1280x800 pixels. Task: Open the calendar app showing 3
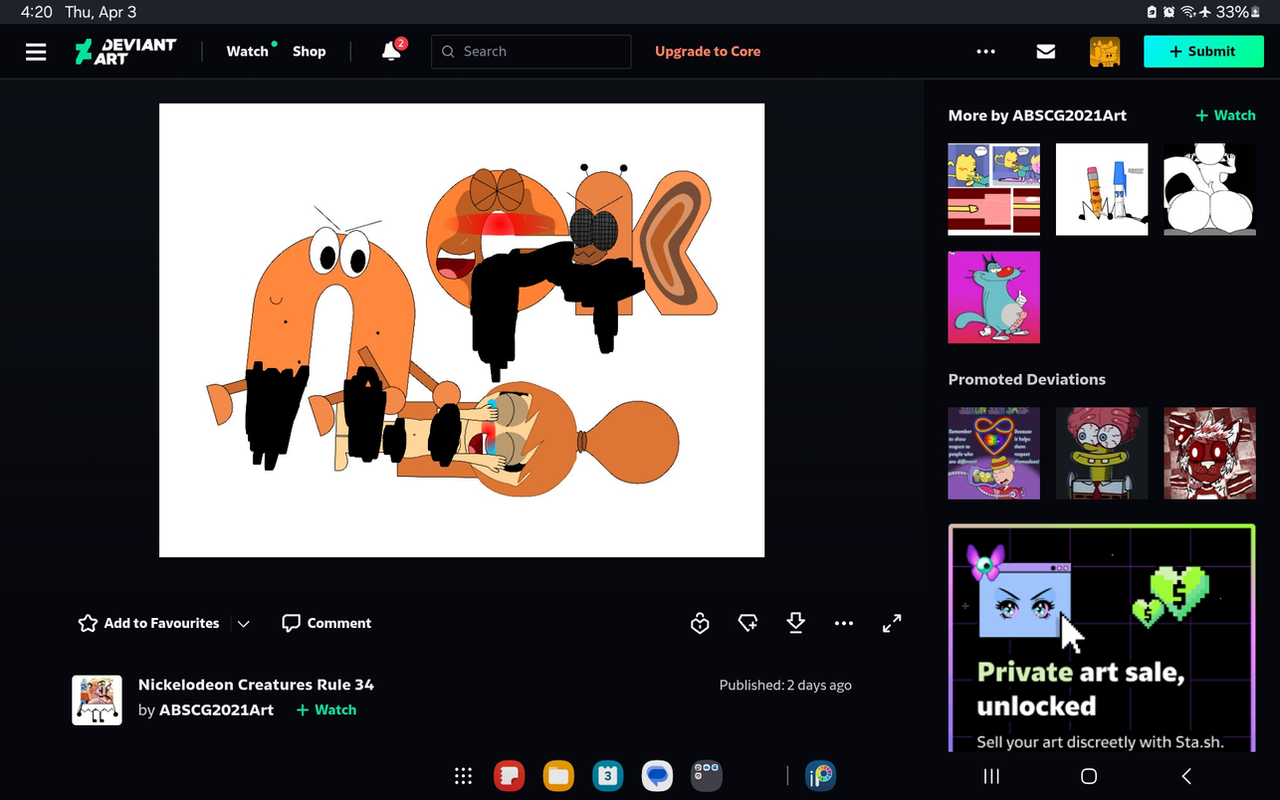[x=607, y=776]
